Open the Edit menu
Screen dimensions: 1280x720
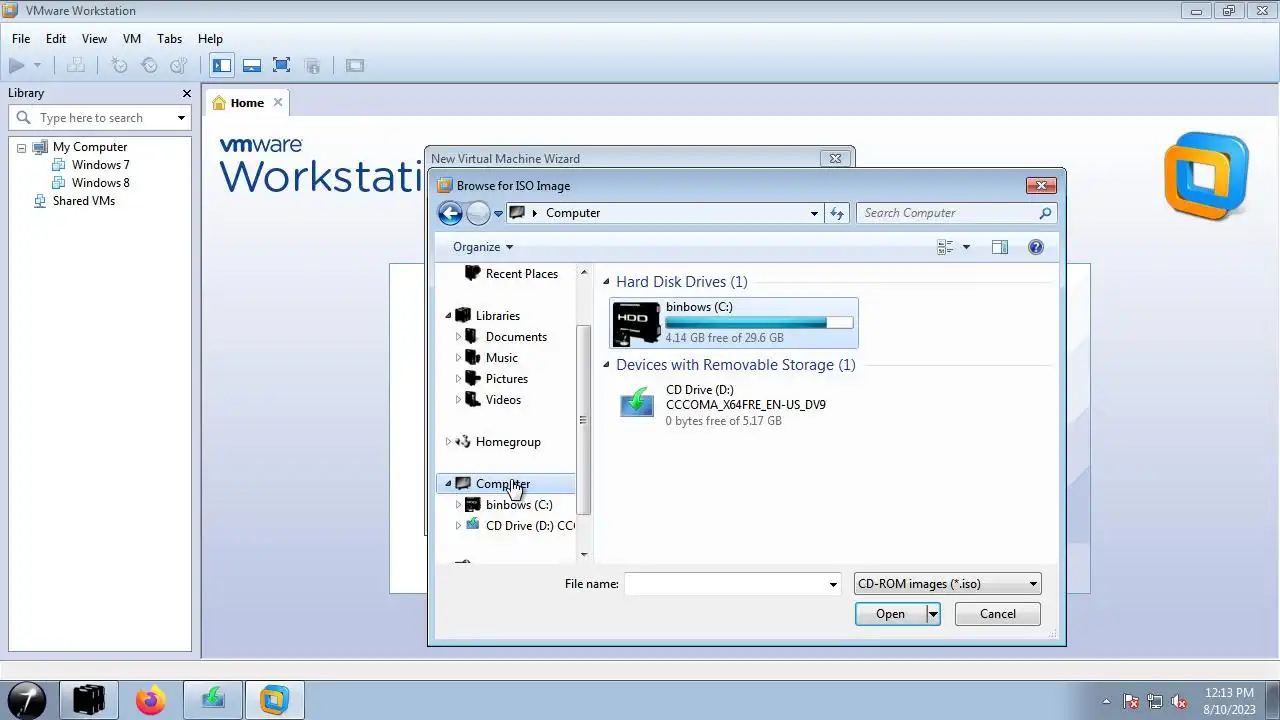pyautogui.click(x=56, y=39)
